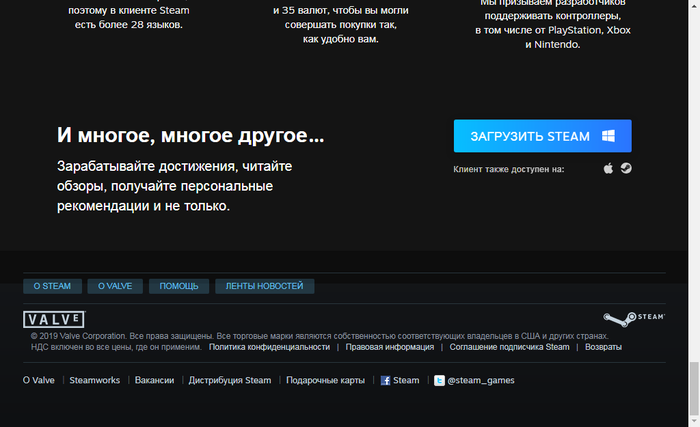Screen dimensions: 700x427
Task: Open the Возвраты link
Action: (x=603, y=347)
